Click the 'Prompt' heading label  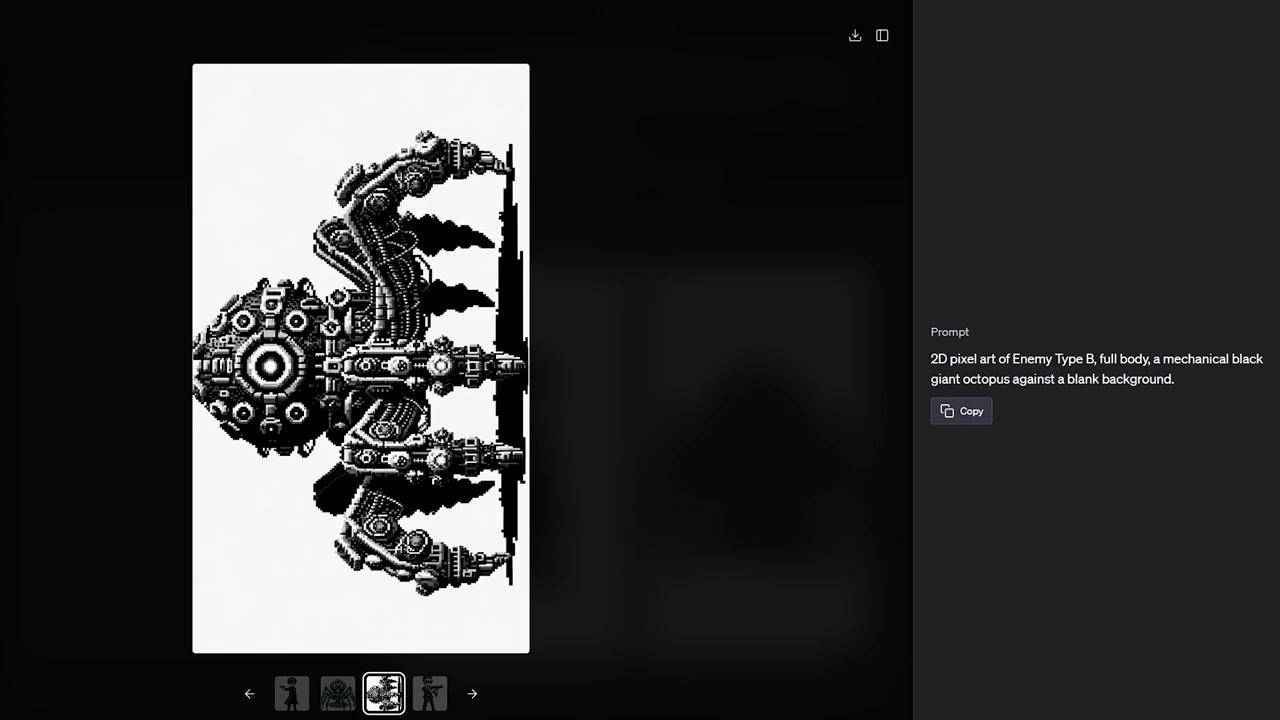(950, 332)
